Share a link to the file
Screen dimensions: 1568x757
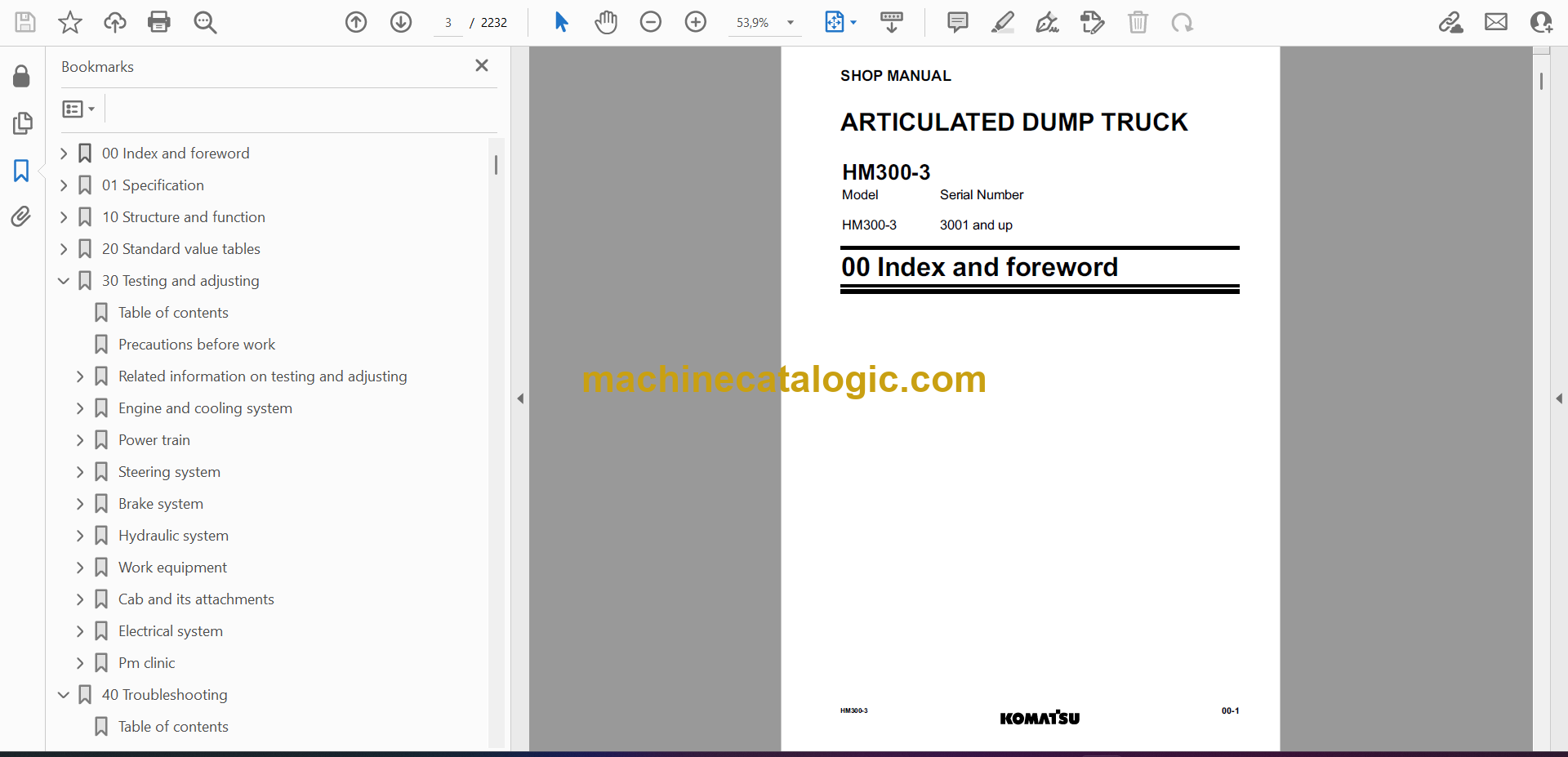coord(1451,22)
